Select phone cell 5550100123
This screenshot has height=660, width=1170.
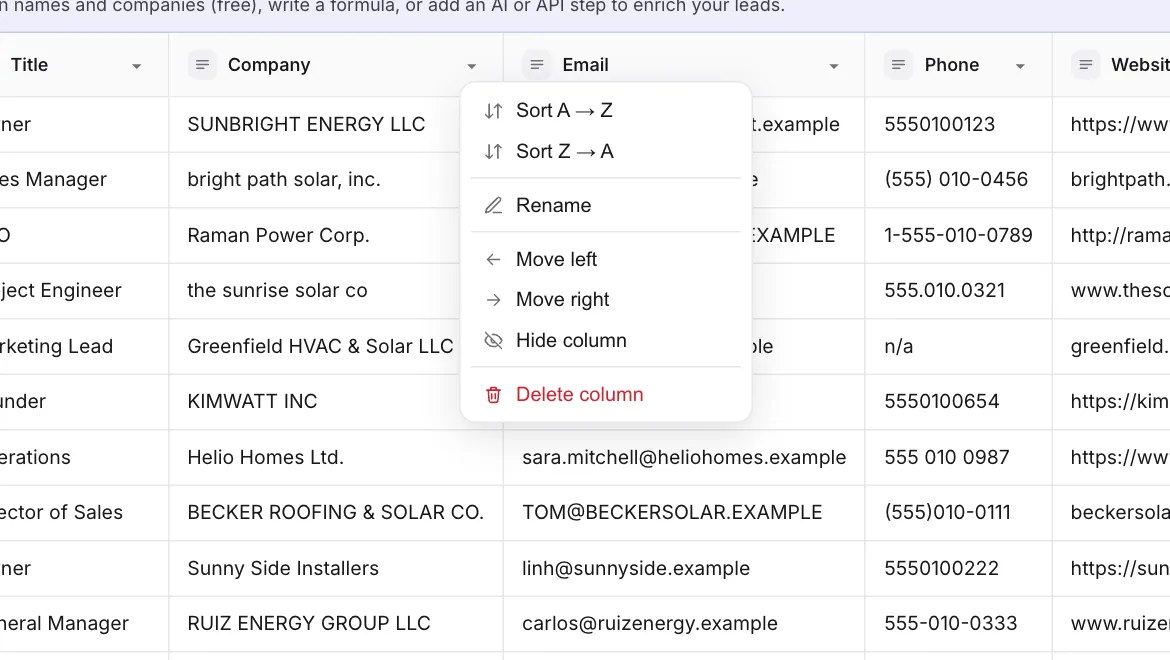(959, 125)
